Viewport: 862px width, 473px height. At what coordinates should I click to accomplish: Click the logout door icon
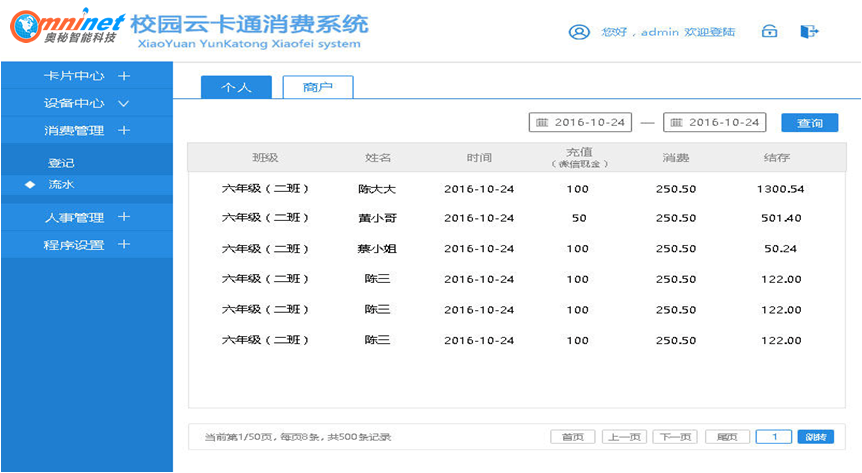click(809, 31)
